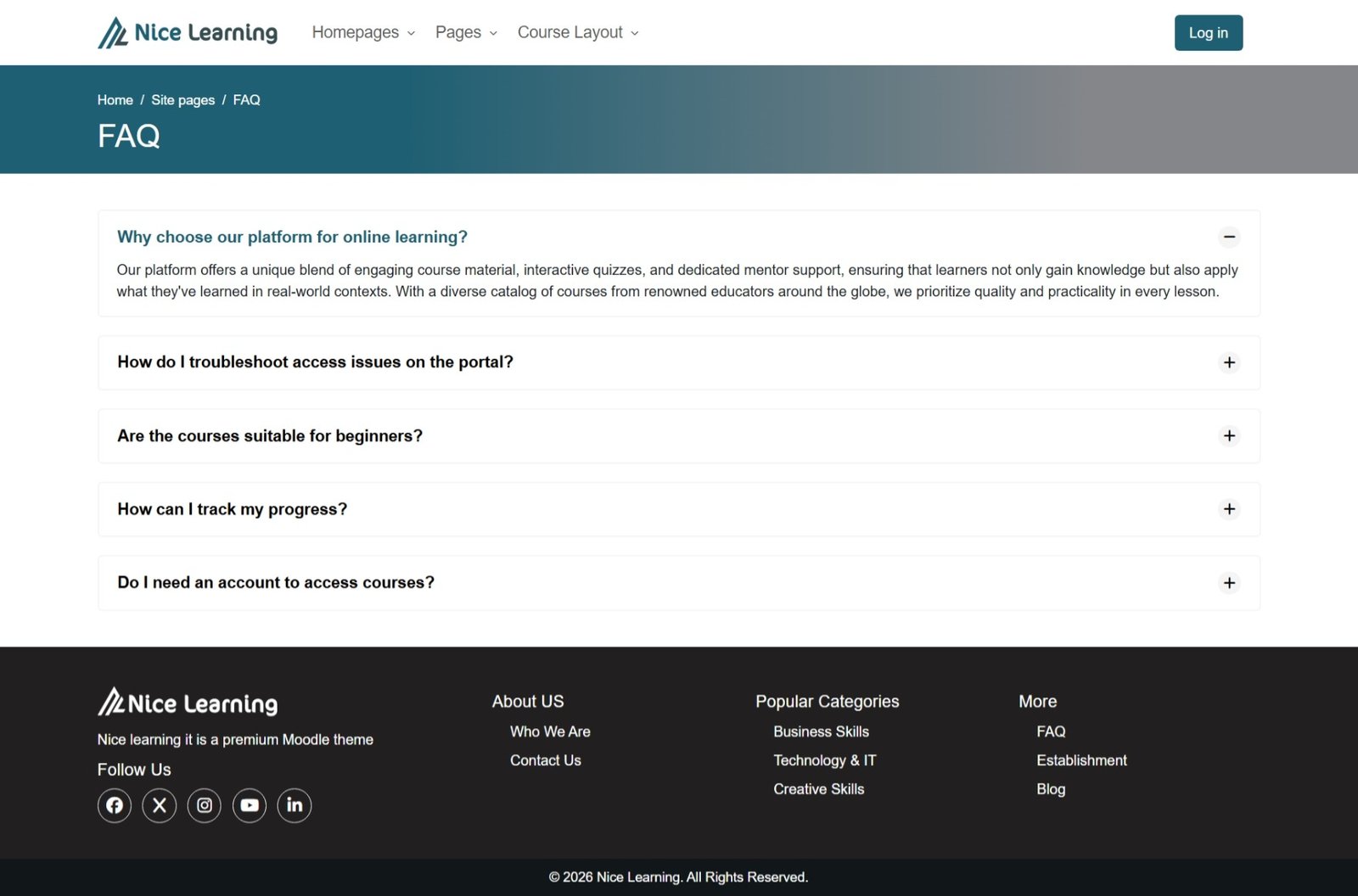Image resolution: width=1358 pixels, height=896 pixels.
Task: Open Technology & IT category link
Action: (x=824, y=760)
